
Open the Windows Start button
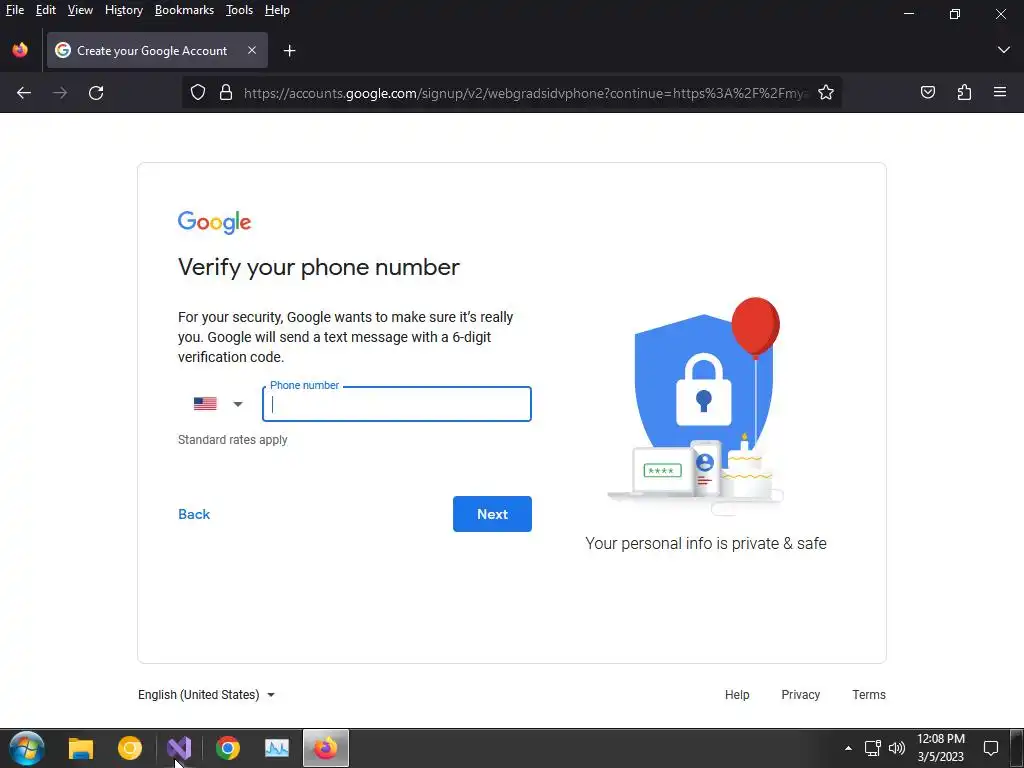(x=27, y=748)
